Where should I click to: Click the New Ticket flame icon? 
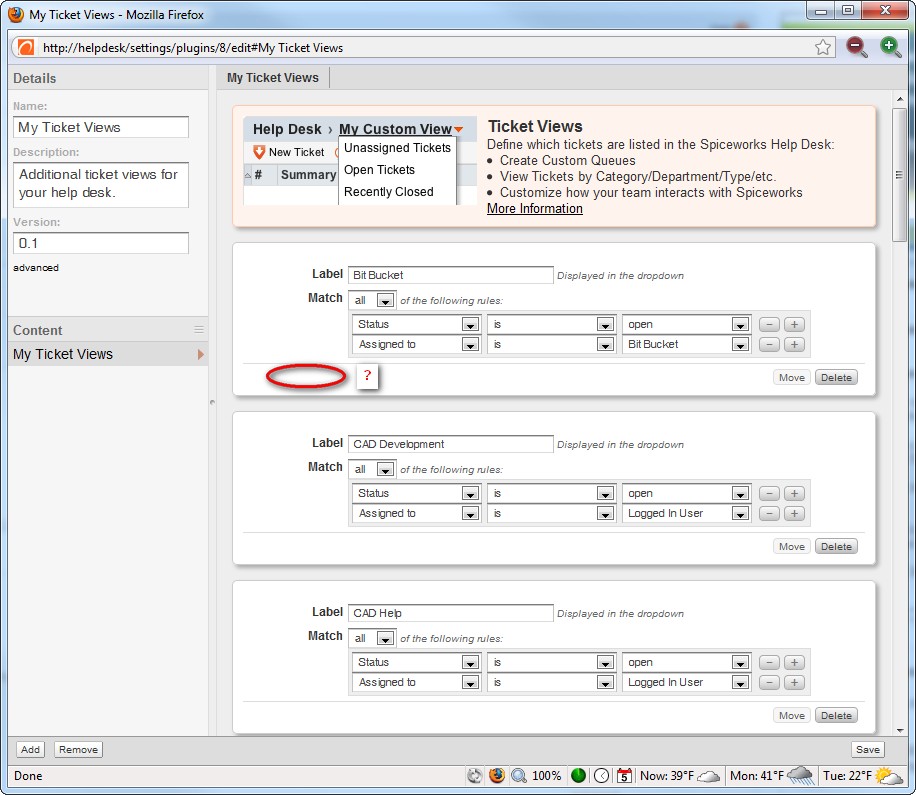point(261,152)
